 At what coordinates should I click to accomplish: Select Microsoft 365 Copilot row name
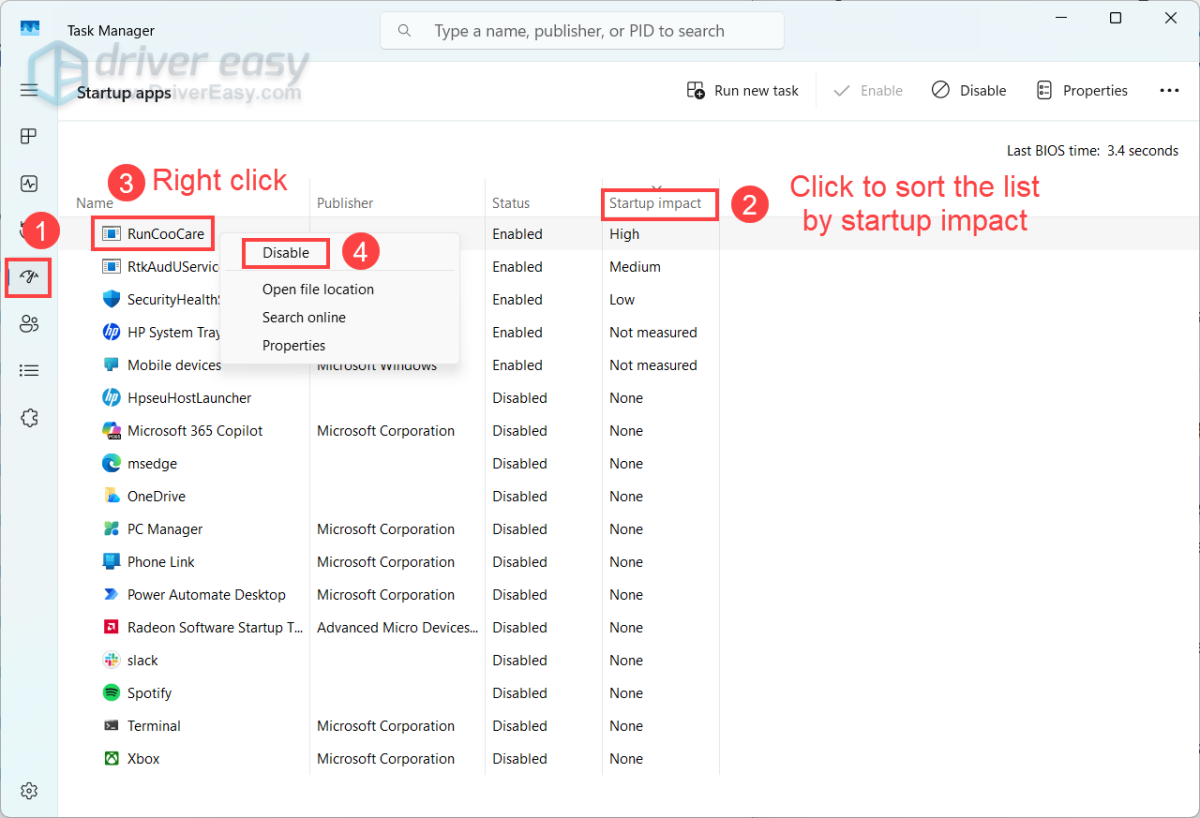(195, 431)
